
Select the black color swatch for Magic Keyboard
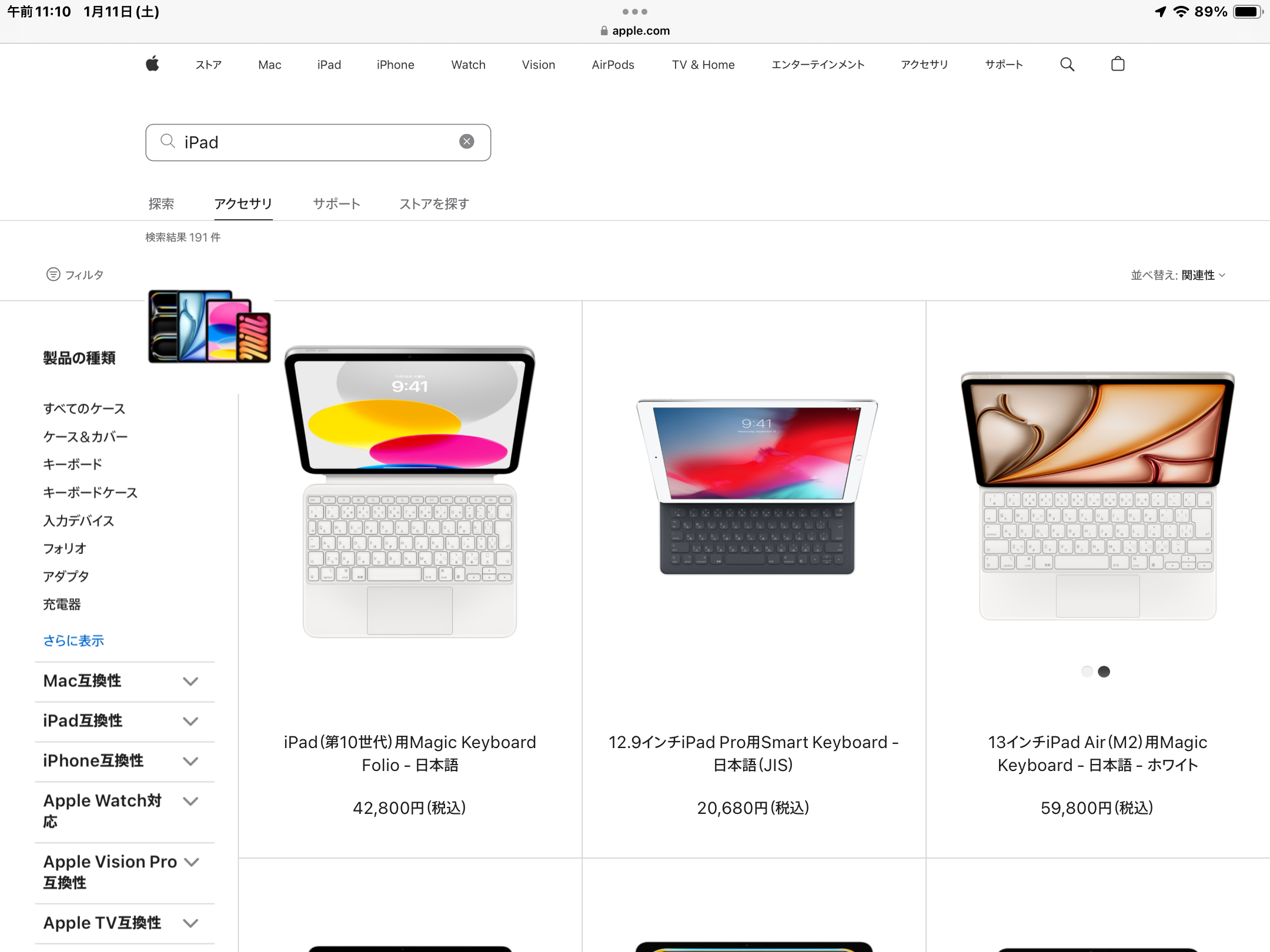click(x=1104, y=671)
